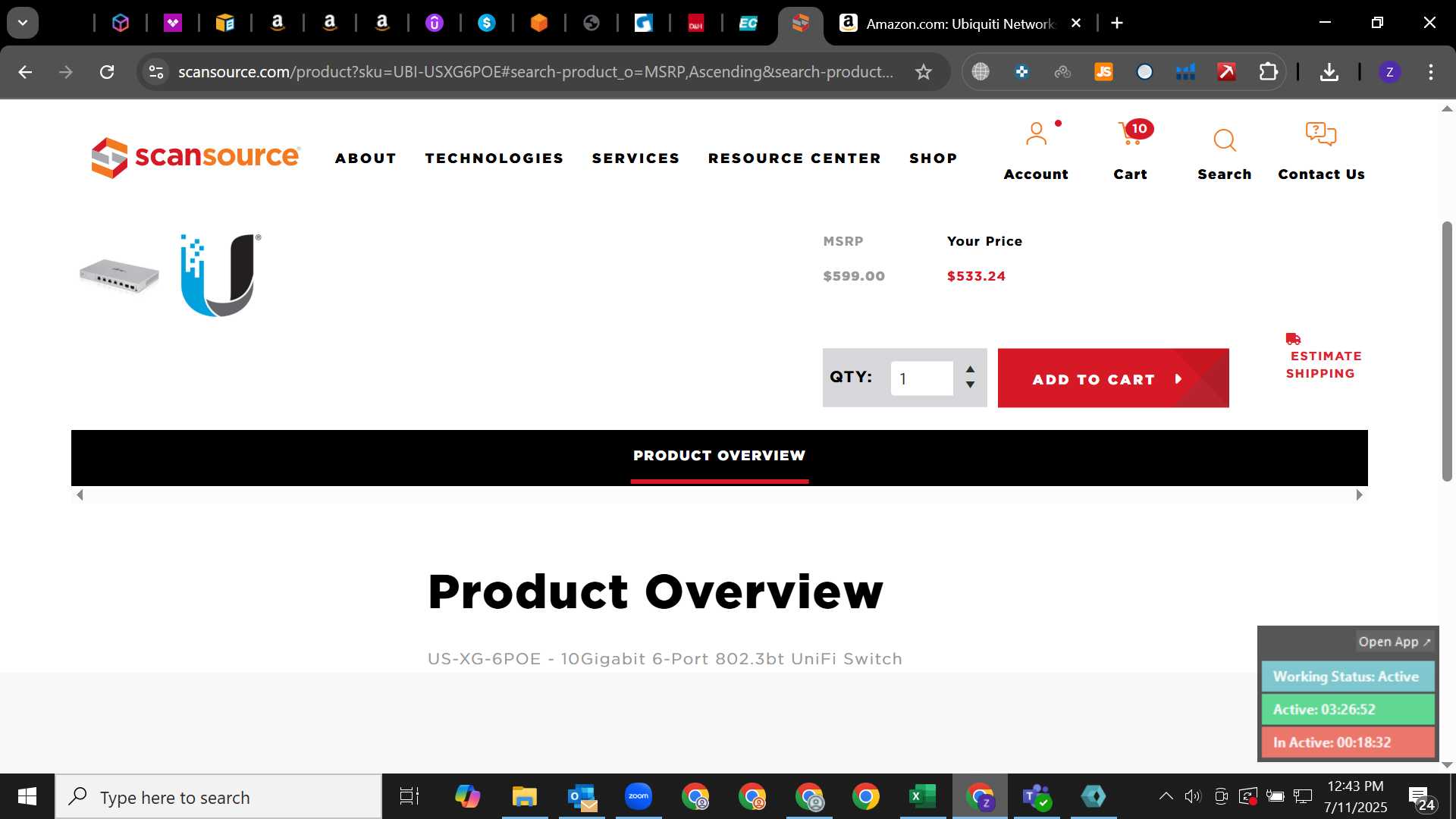This screenshot has height=819, width=1456.
Task: Open the orange JS extension
Action: (x=1103, y=72)
